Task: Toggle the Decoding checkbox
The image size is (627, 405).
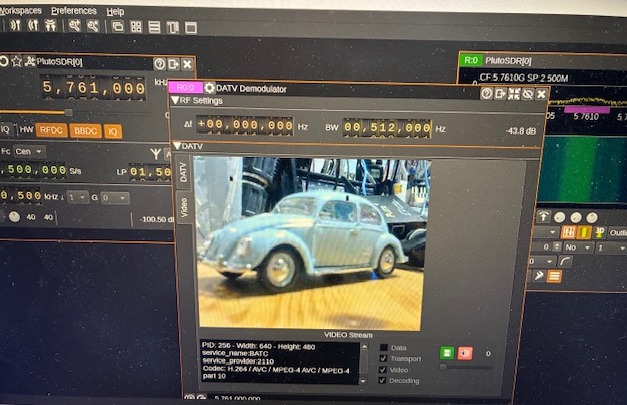Action: (384, 380)
